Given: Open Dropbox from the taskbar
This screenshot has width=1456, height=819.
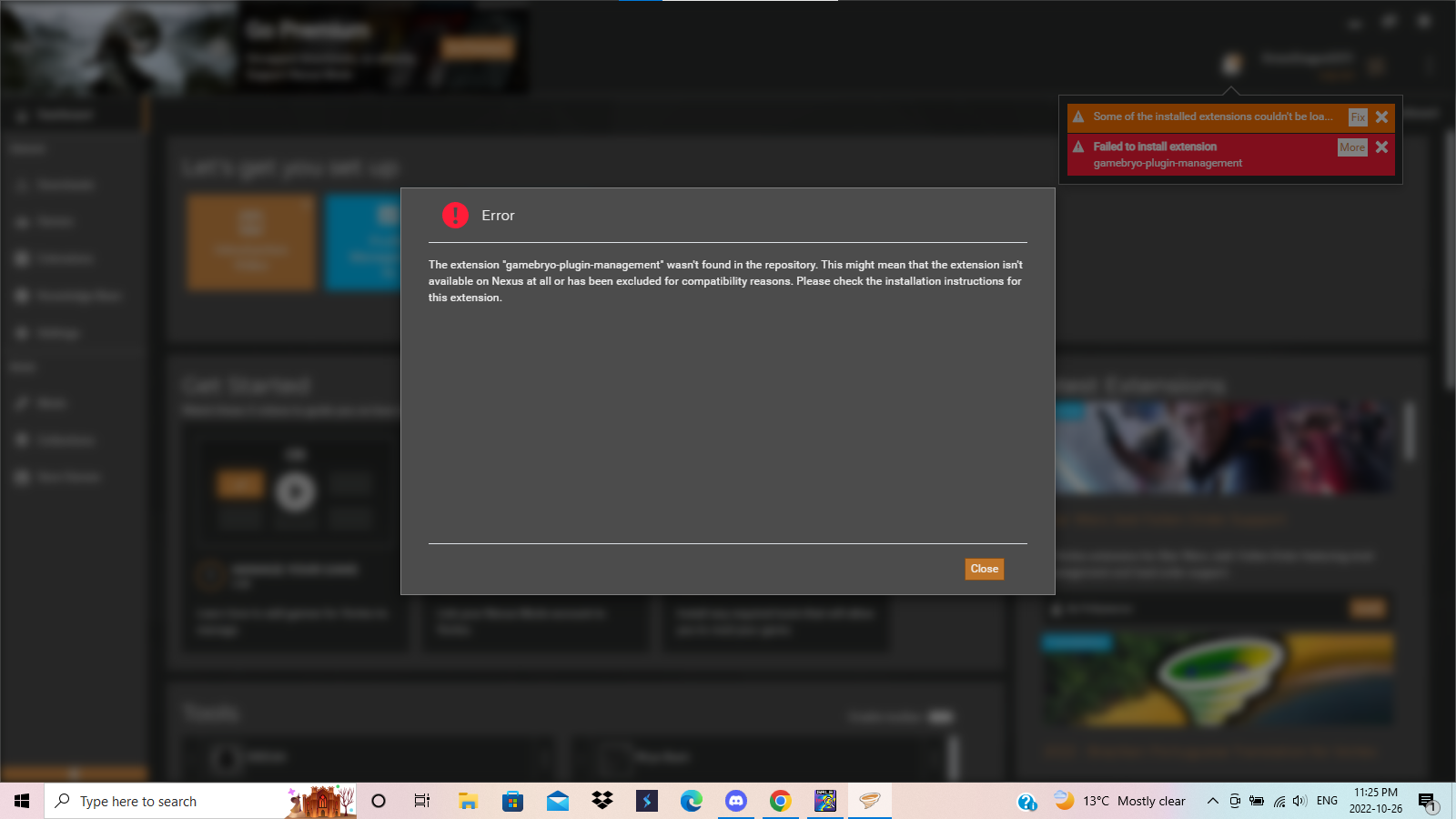Looking at the screenshot, I should click(x=602, y=801).
